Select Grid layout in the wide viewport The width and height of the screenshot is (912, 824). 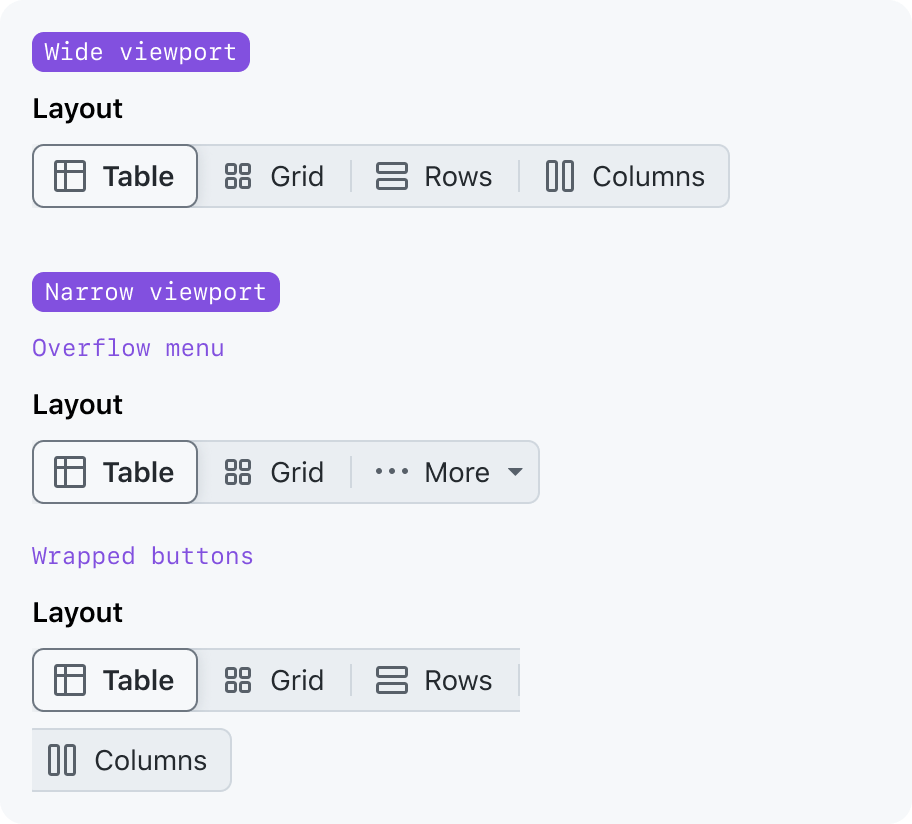pyautogui.click(x=275, y=176)
